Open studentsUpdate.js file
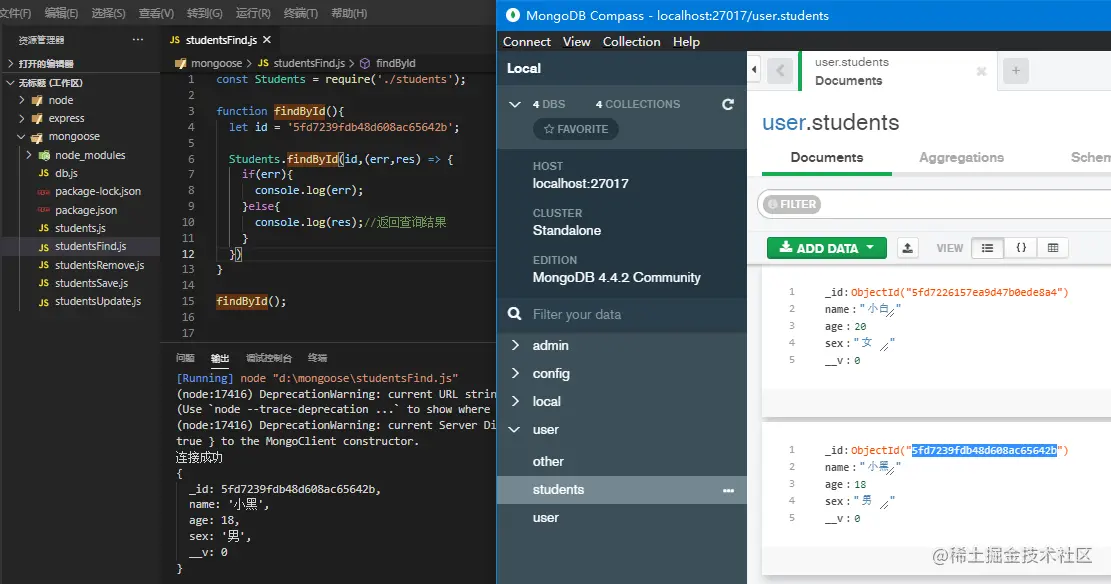 coord(98,301)
